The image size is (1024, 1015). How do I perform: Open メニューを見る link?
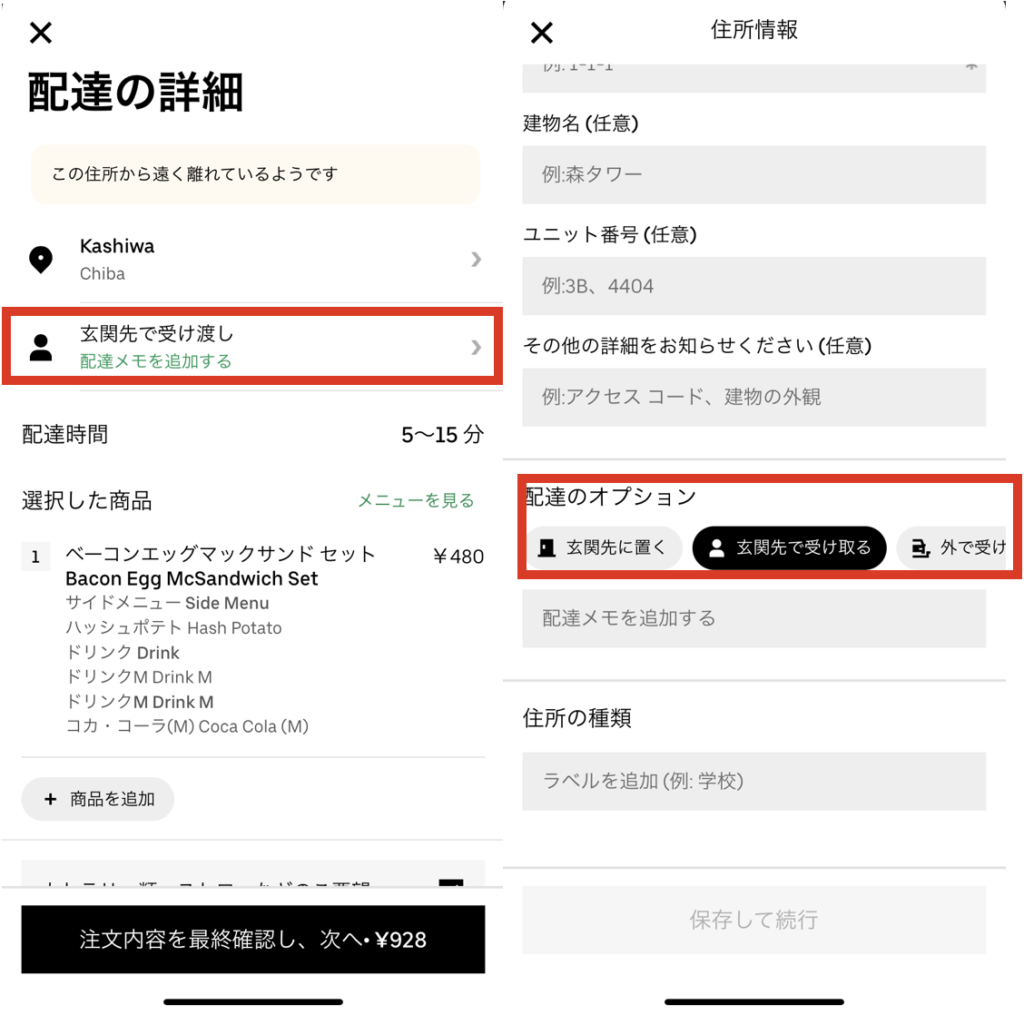(x=415, y=500)
